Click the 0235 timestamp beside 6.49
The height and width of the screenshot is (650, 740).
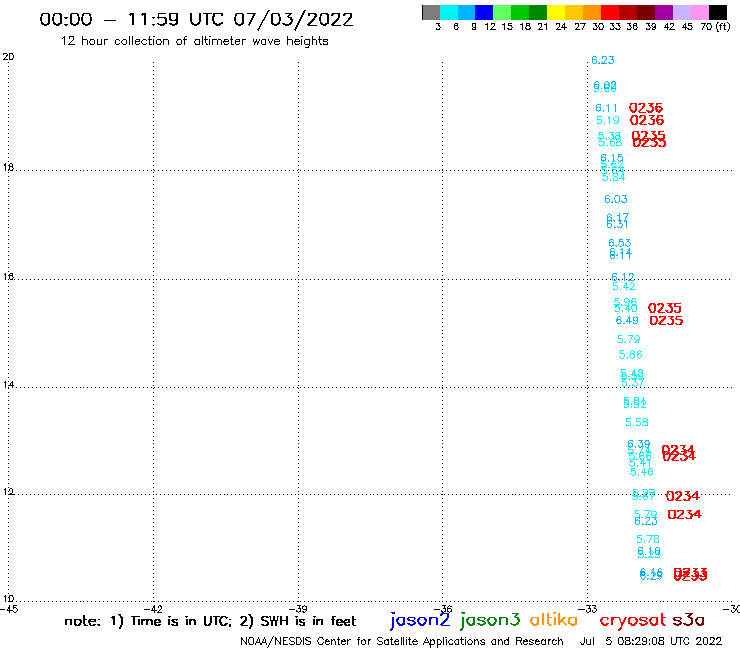coord(666,321)
